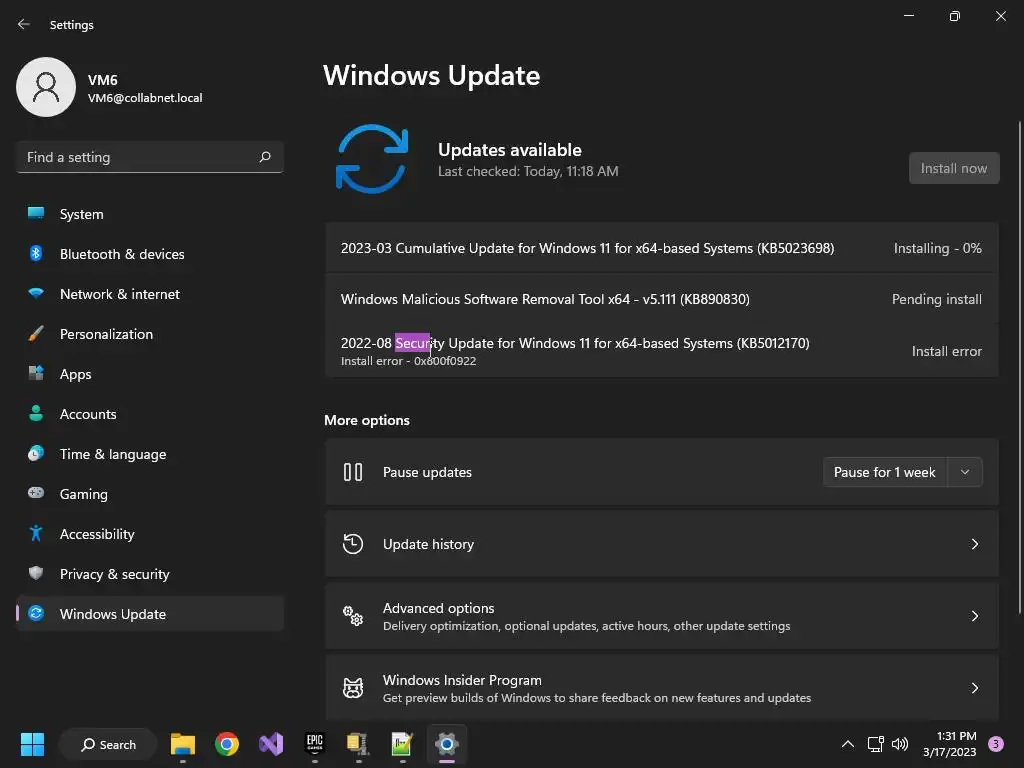Minimize the Settings window

[x=908, y=16]
